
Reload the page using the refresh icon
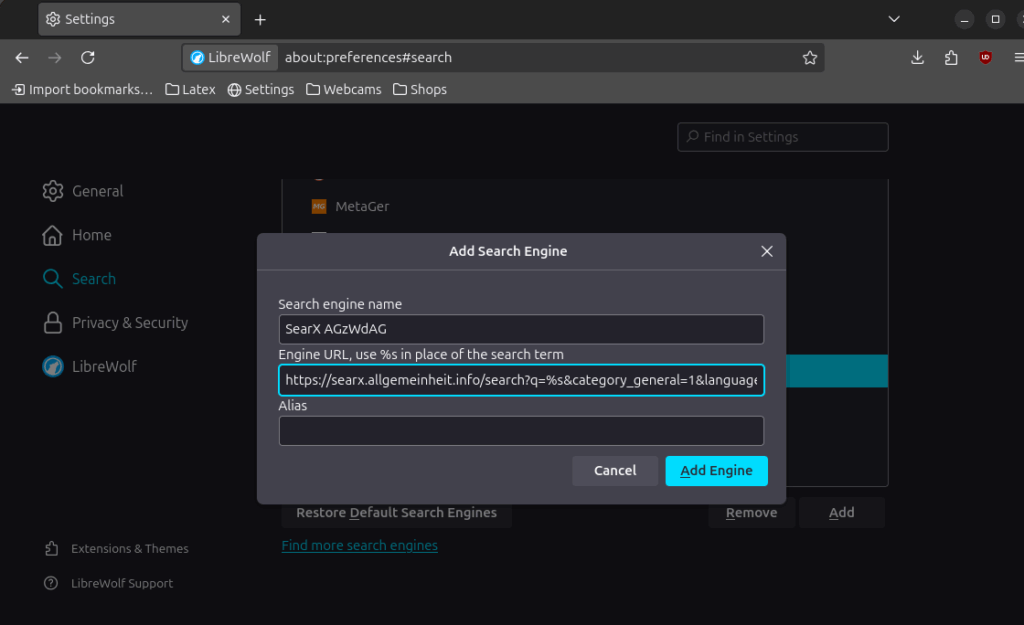pyautogui.click(x=88, y=58)
